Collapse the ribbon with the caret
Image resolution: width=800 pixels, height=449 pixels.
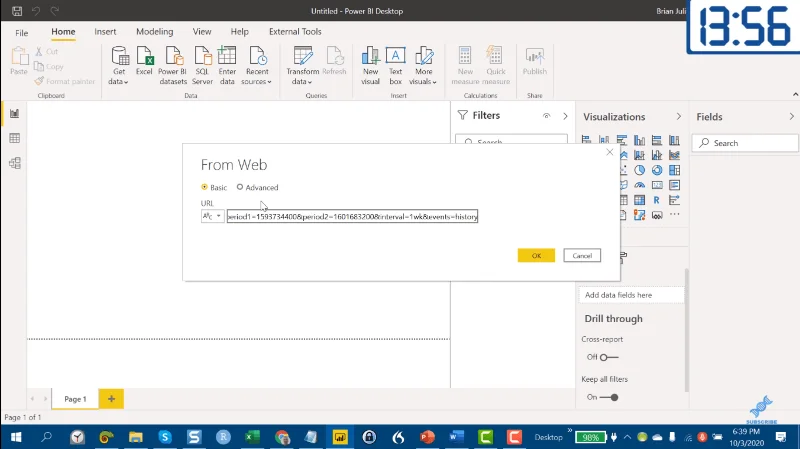coord(795,94)
